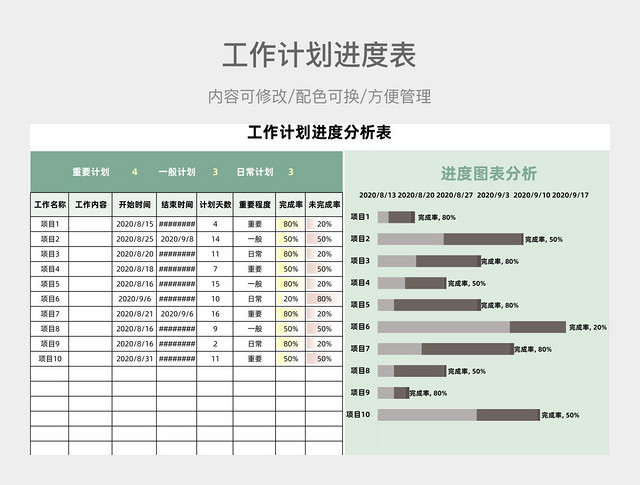Screen dimensions: 640x485
Task: Select start date 2020/8/25 of 项目2
Action: (134, 239)
